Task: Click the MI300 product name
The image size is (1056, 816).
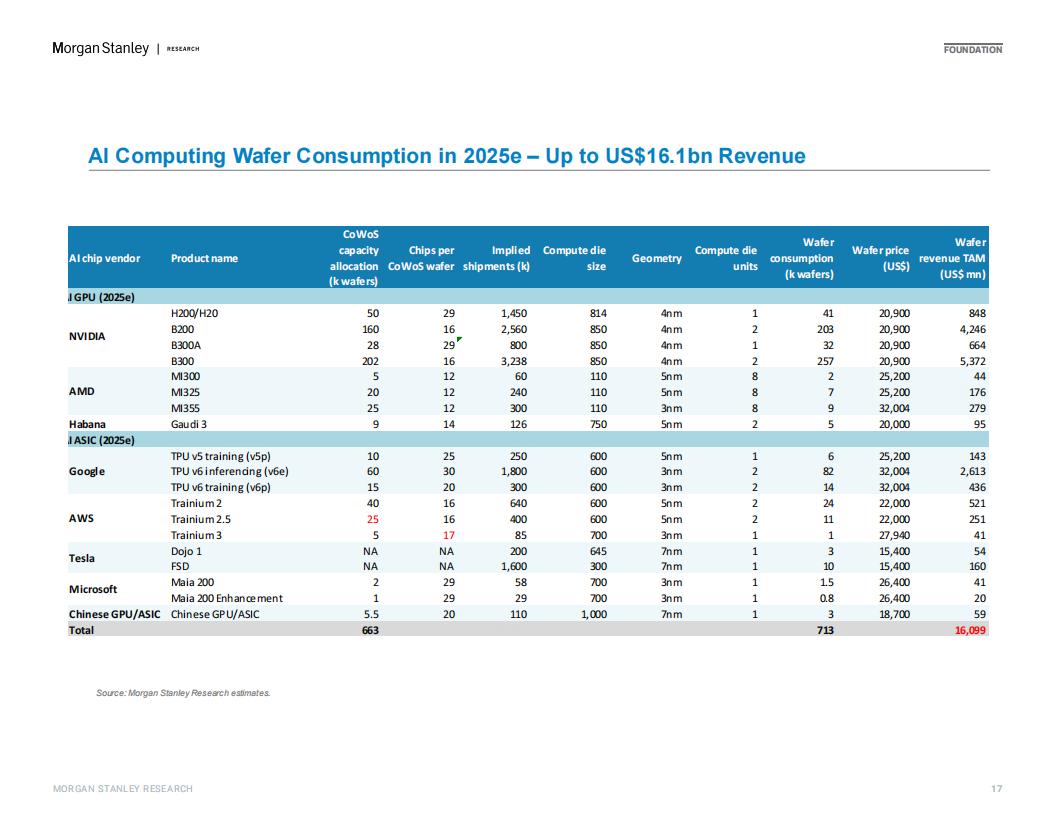Action: click(x=185, y=376)
